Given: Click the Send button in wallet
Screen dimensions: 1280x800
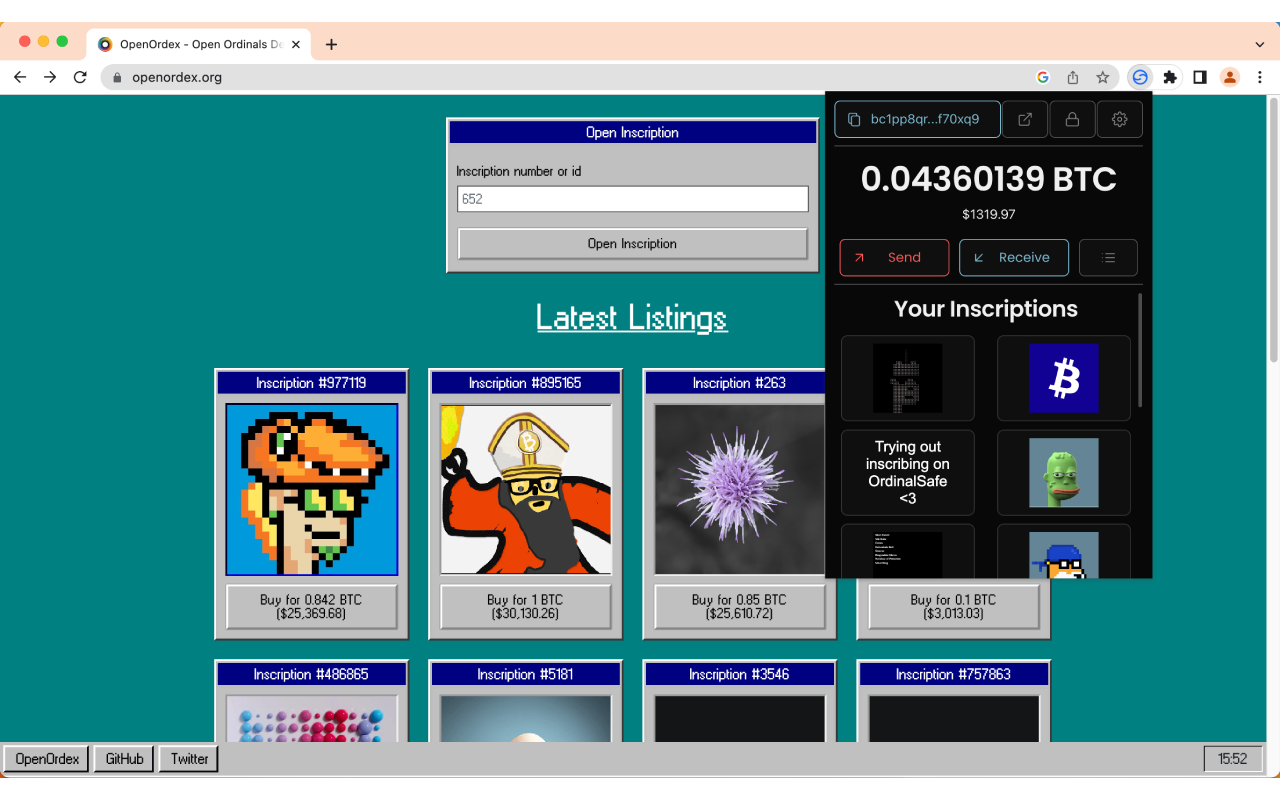Looking at the screenshot, I should tap(894, 257).
